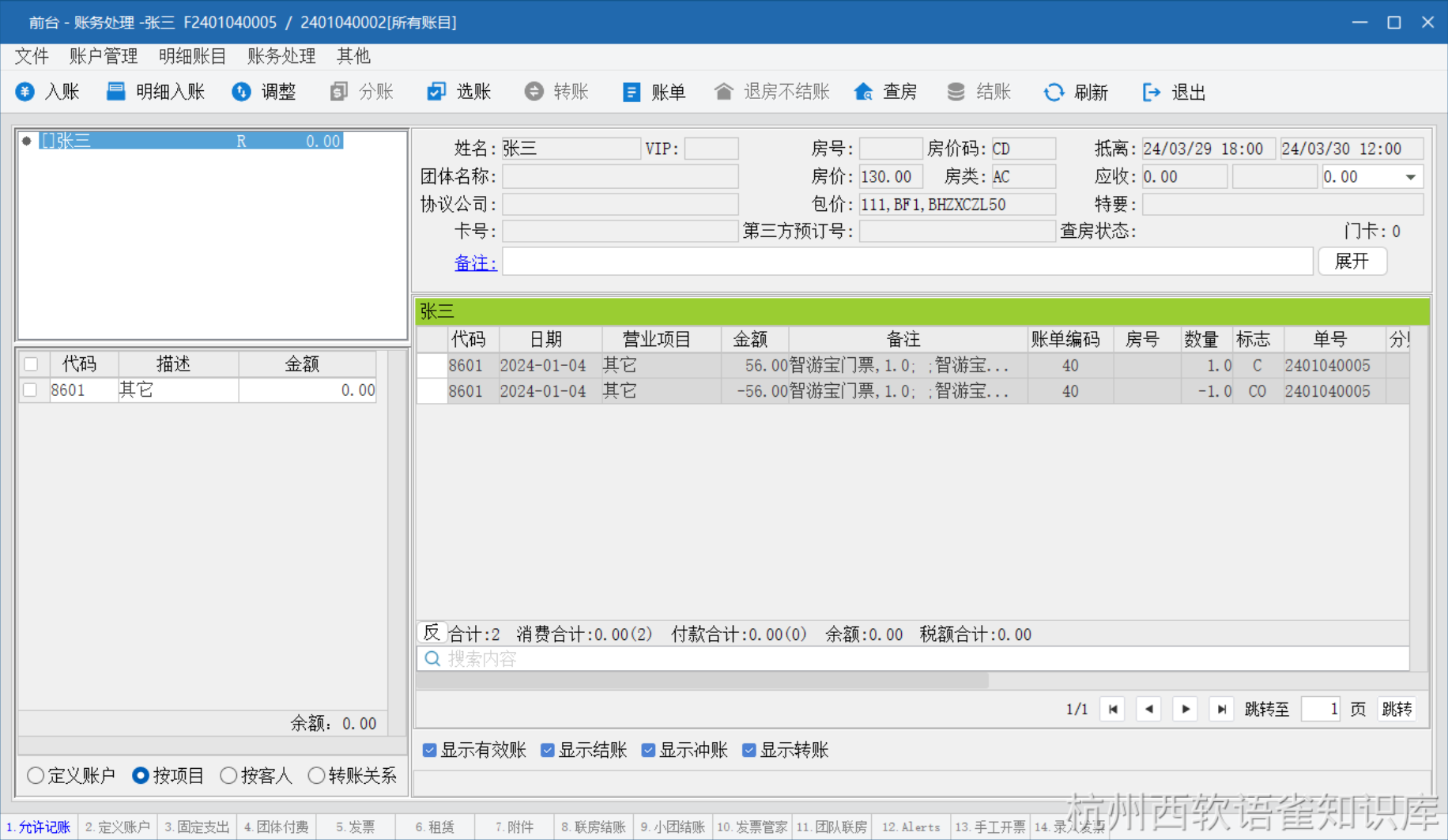Click the search magnifier icon
This screenshot has height=840, width=1448.
(x=432, y=658)
